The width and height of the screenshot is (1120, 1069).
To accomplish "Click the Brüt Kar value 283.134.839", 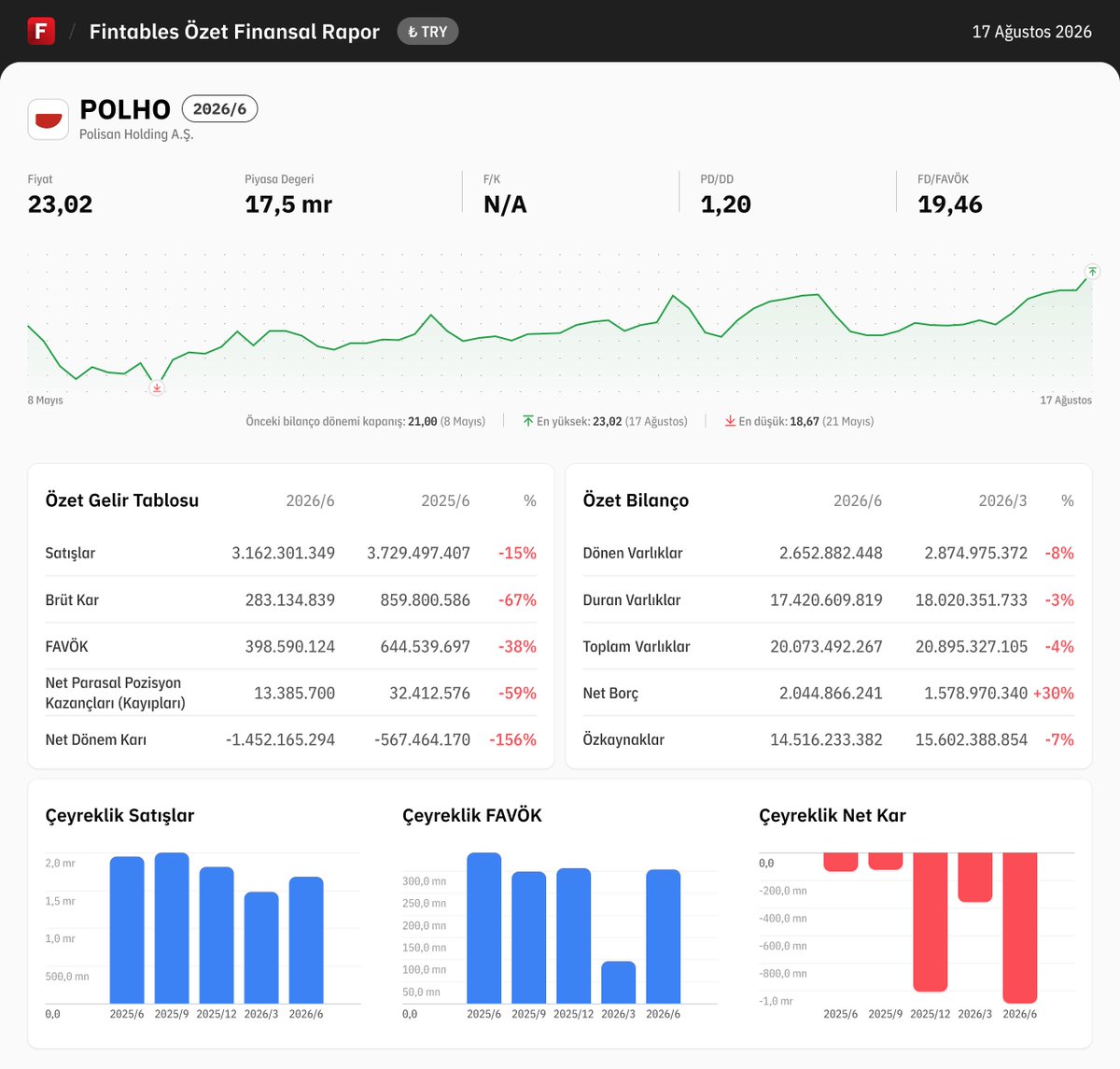I will tap(289, 599).
